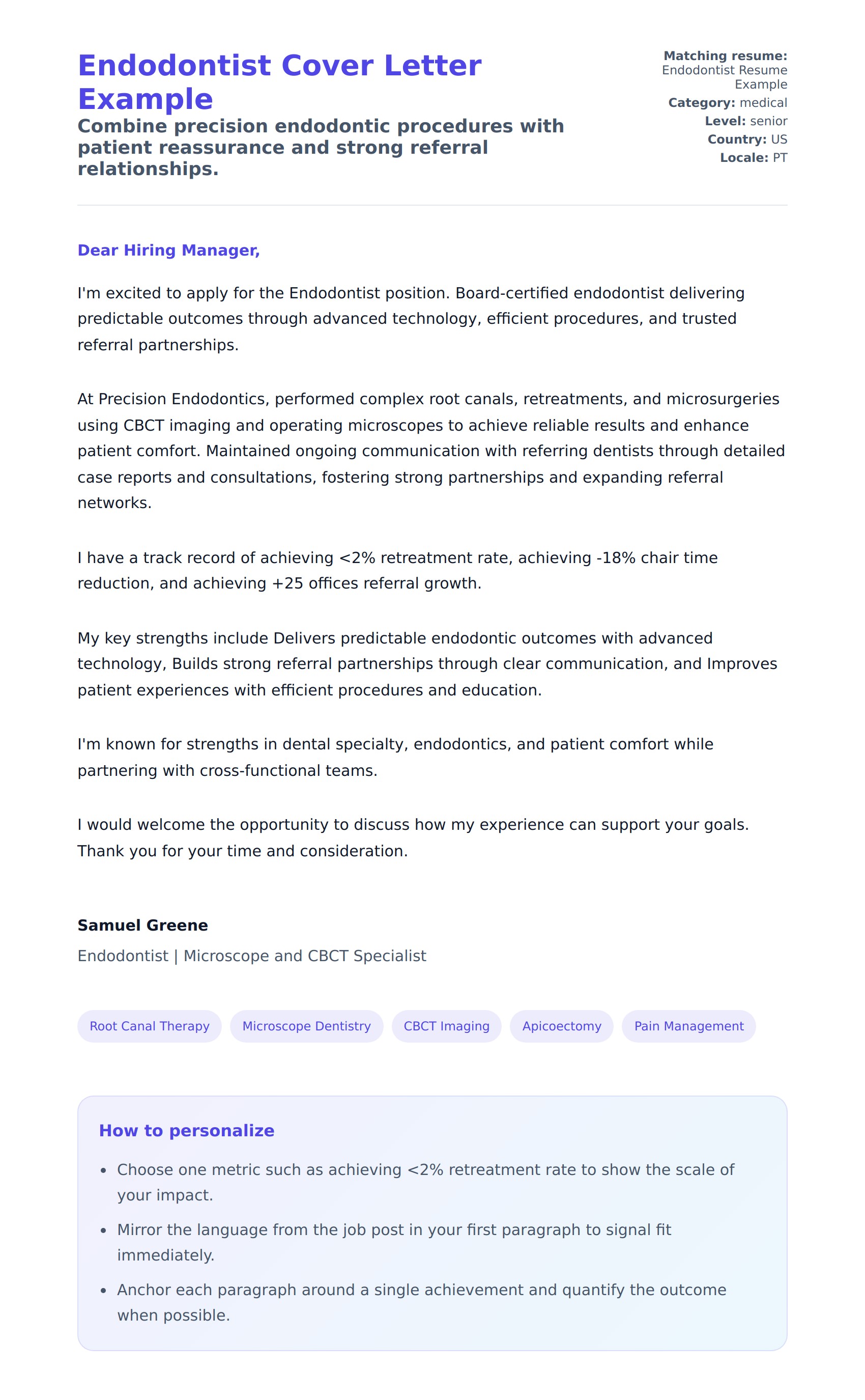
Task: Click the CBCT Imaging skill chip
Action: [x=446, y=1026]
